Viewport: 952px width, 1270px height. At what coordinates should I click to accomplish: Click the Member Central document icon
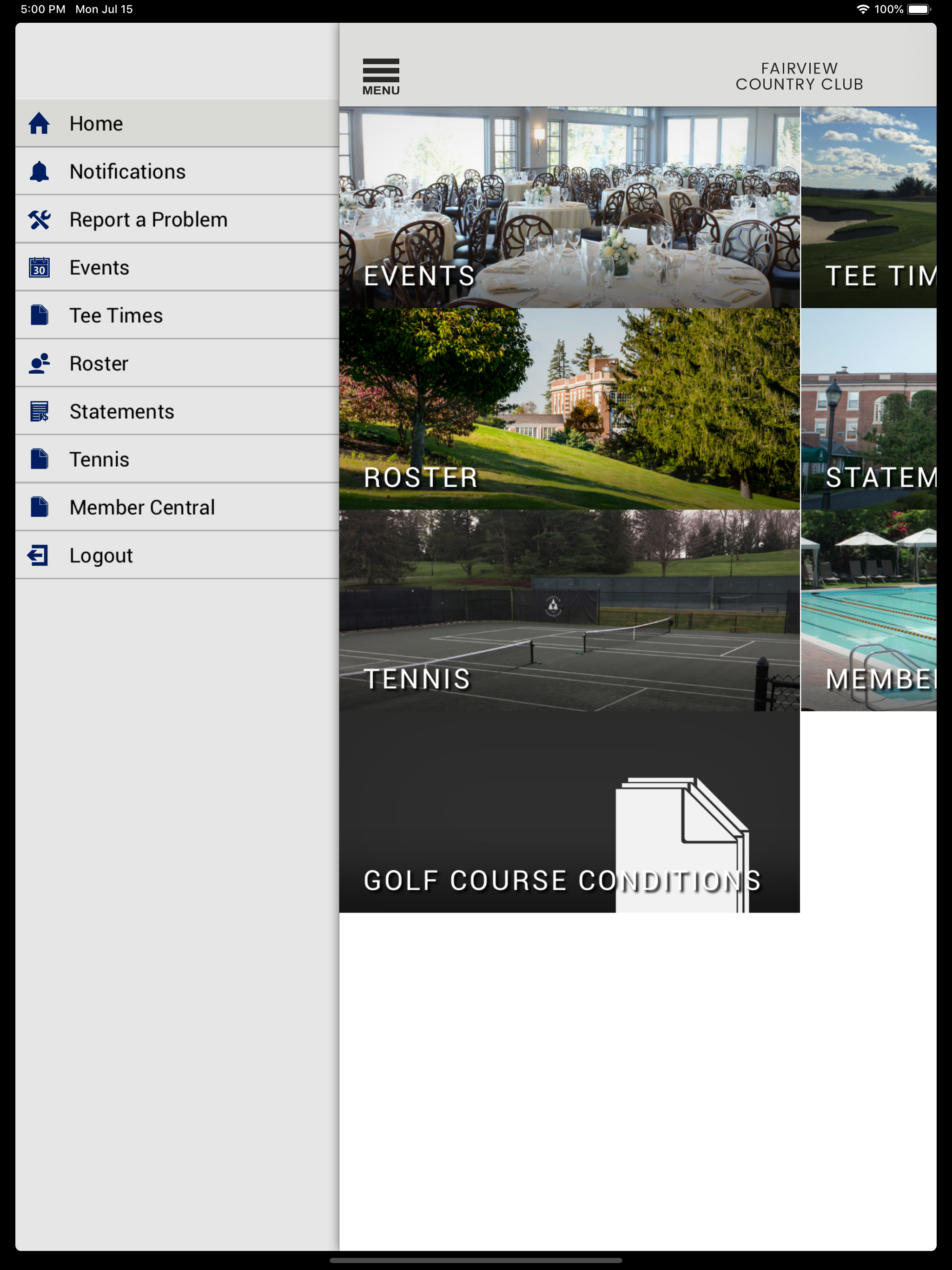pyautogui.click(x=39, y=508)
